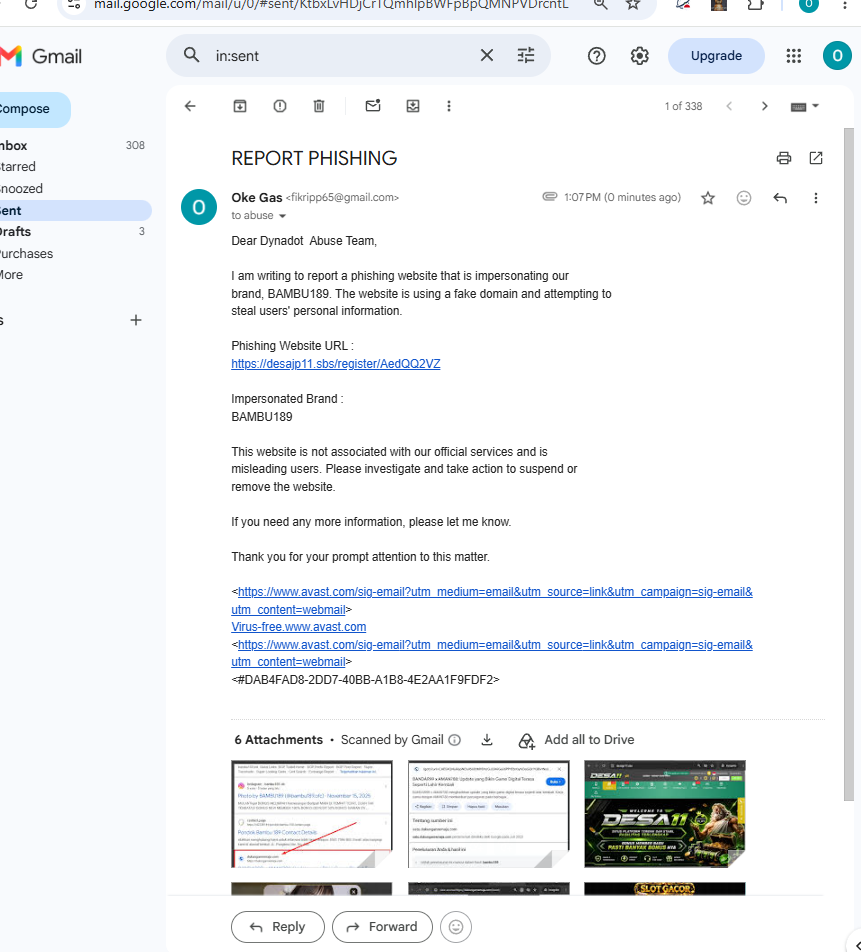The image size is (861, 952).
Task: Delete the email with trash icon
Action: click(x=319, y=106)
